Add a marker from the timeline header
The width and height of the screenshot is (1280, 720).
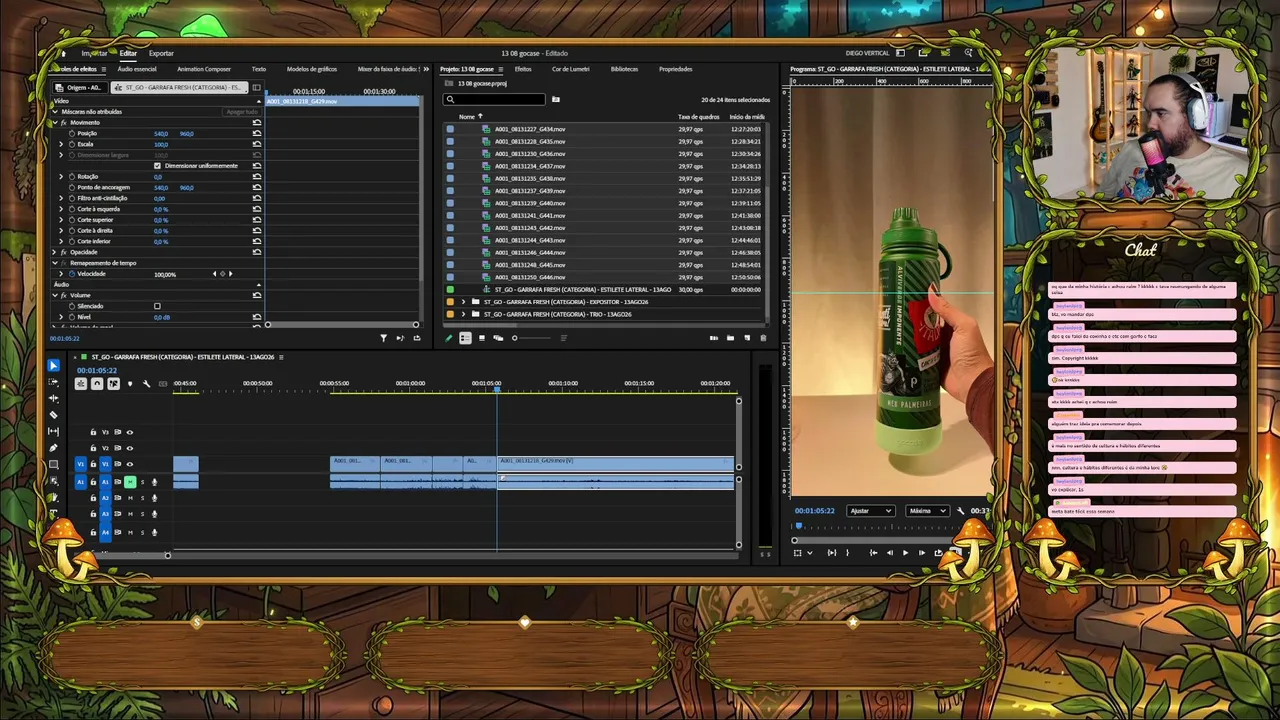129,384
